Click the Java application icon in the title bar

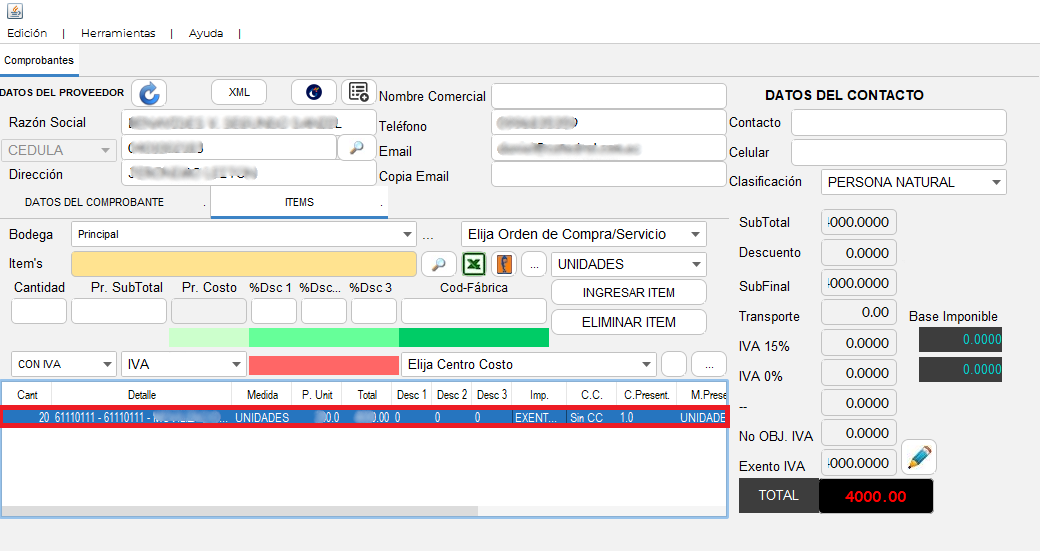pyautogui.click(x=15, y=11)
